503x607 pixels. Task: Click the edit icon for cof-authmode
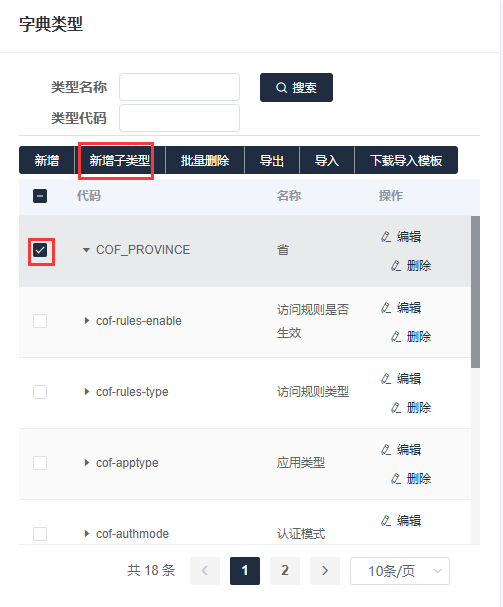point(386,521)
